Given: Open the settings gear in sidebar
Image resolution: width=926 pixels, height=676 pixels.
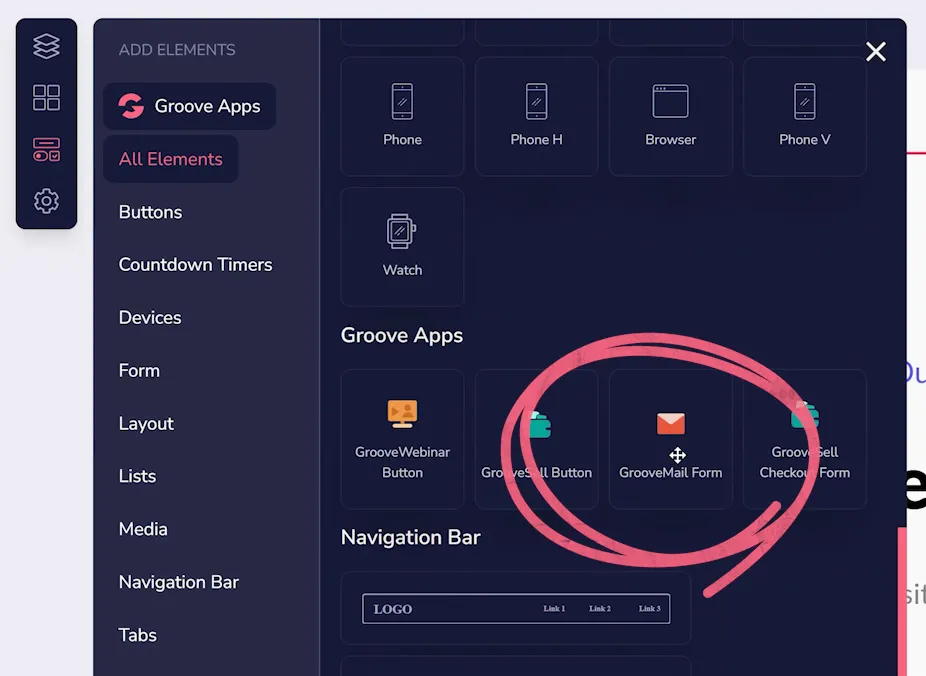Looking at the screenshot, I should point(46,201).
